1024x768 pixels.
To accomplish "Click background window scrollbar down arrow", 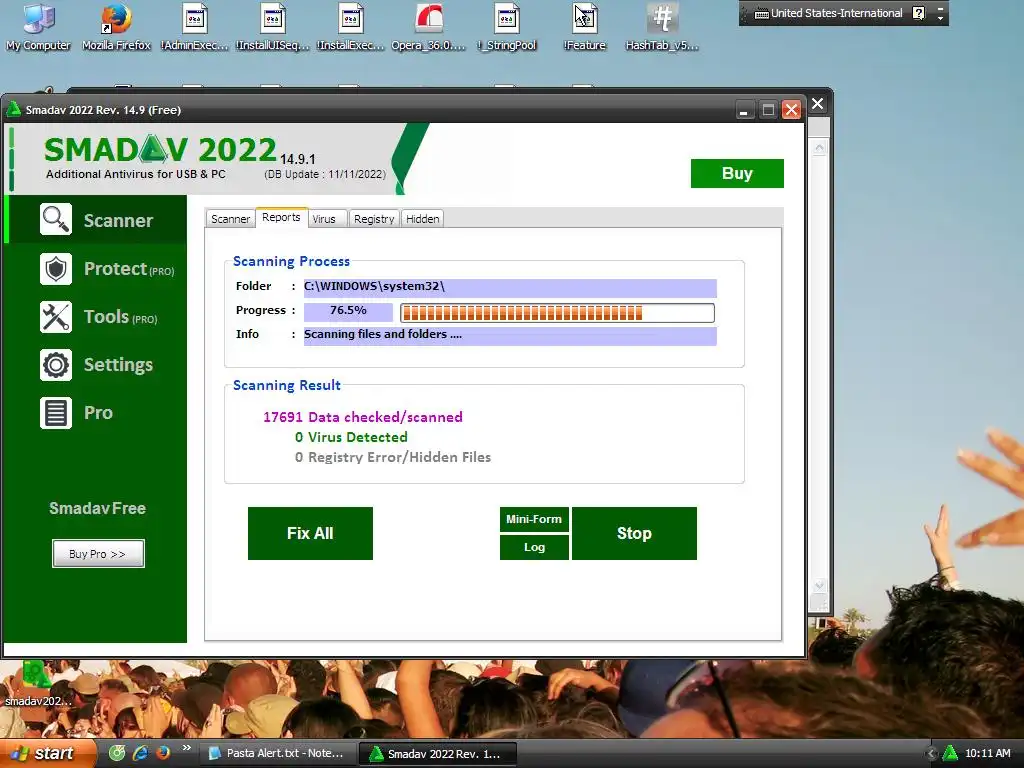I will click(x=819, y=586).
